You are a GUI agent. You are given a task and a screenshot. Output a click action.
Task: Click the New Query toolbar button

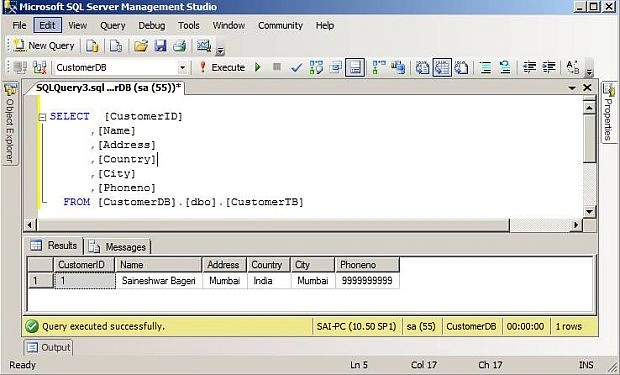pos(44,46)
